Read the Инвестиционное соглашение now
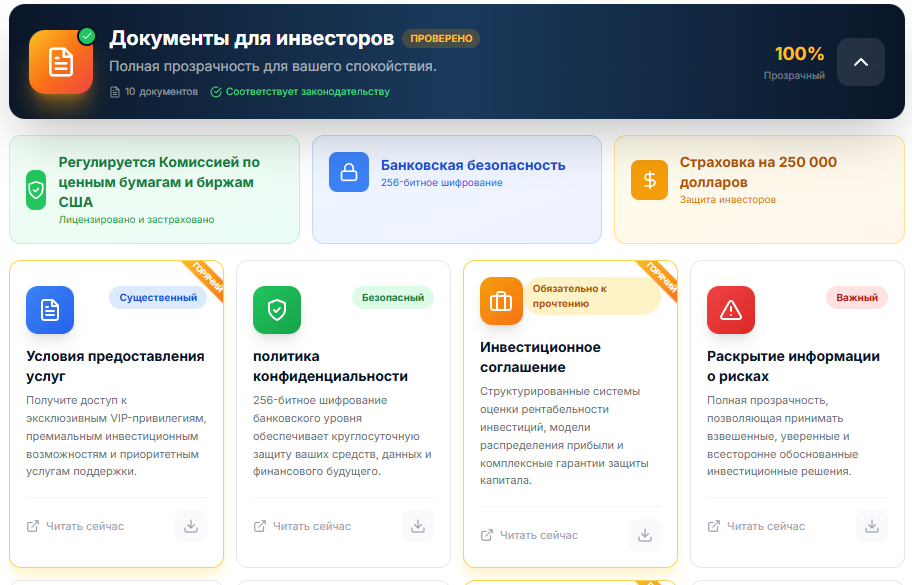Screen dimensions: 912x585 coord(530,535)
